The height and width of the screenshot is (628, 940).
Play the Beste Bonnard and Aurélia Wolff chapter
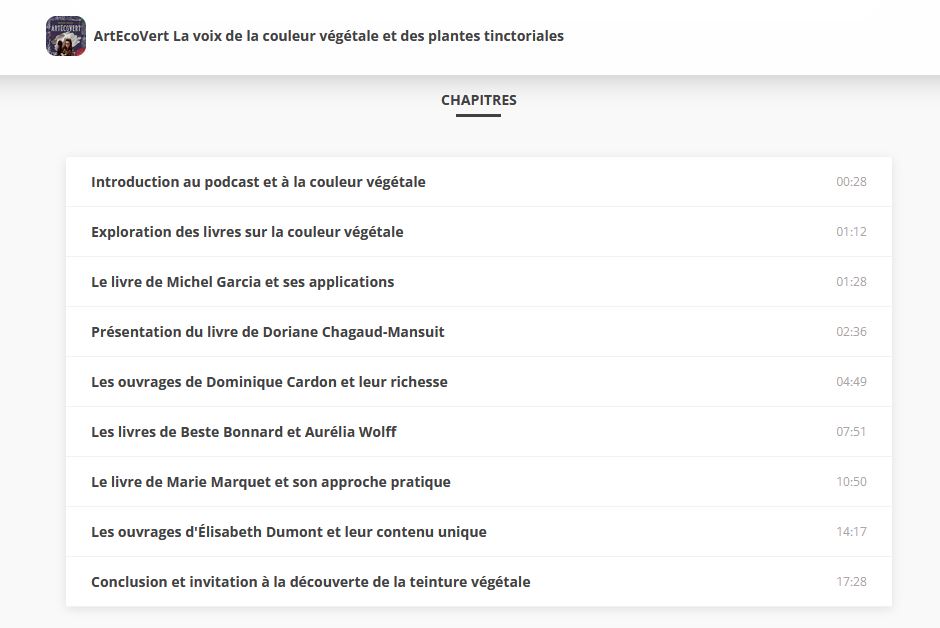tap(243, 432)
